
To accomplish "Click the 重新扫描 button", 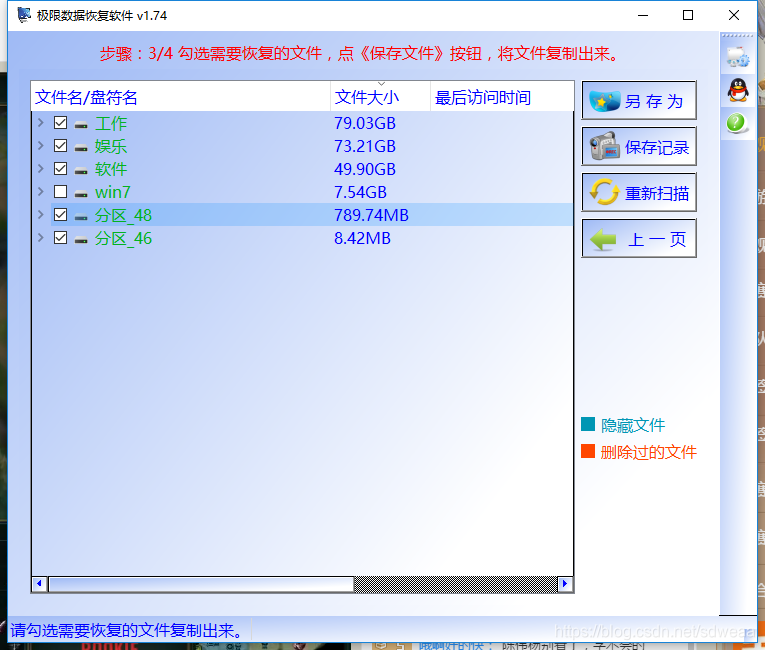I will tap(639, 192).
